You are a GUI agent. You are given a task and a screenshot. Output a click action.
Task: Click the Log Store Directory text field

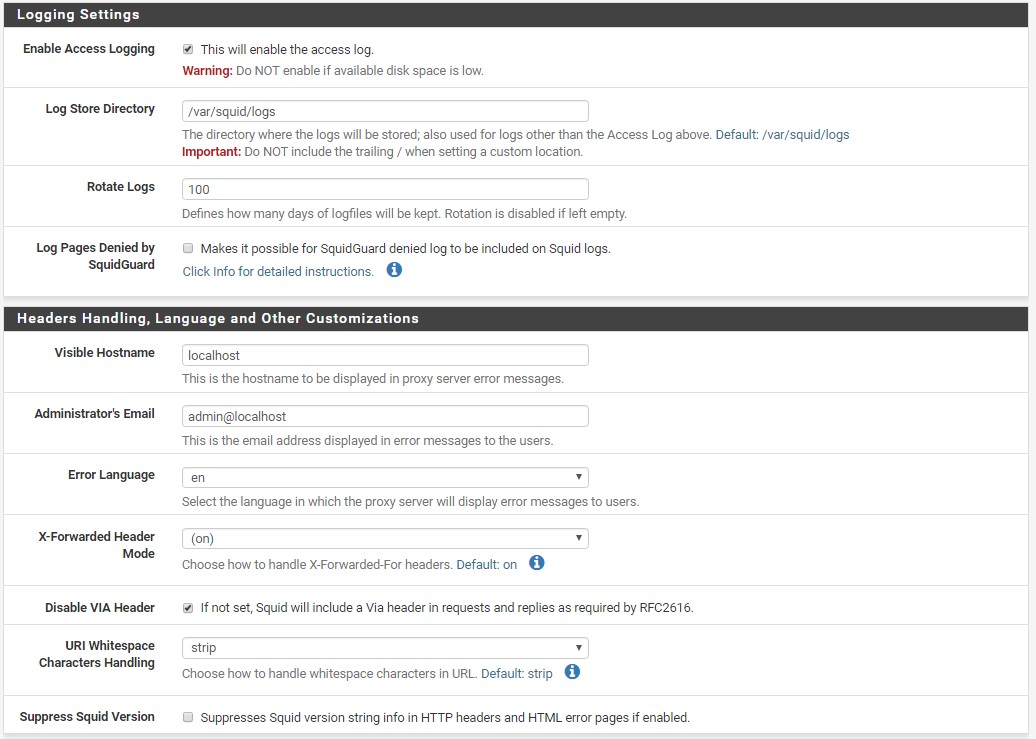click(385, 111)
